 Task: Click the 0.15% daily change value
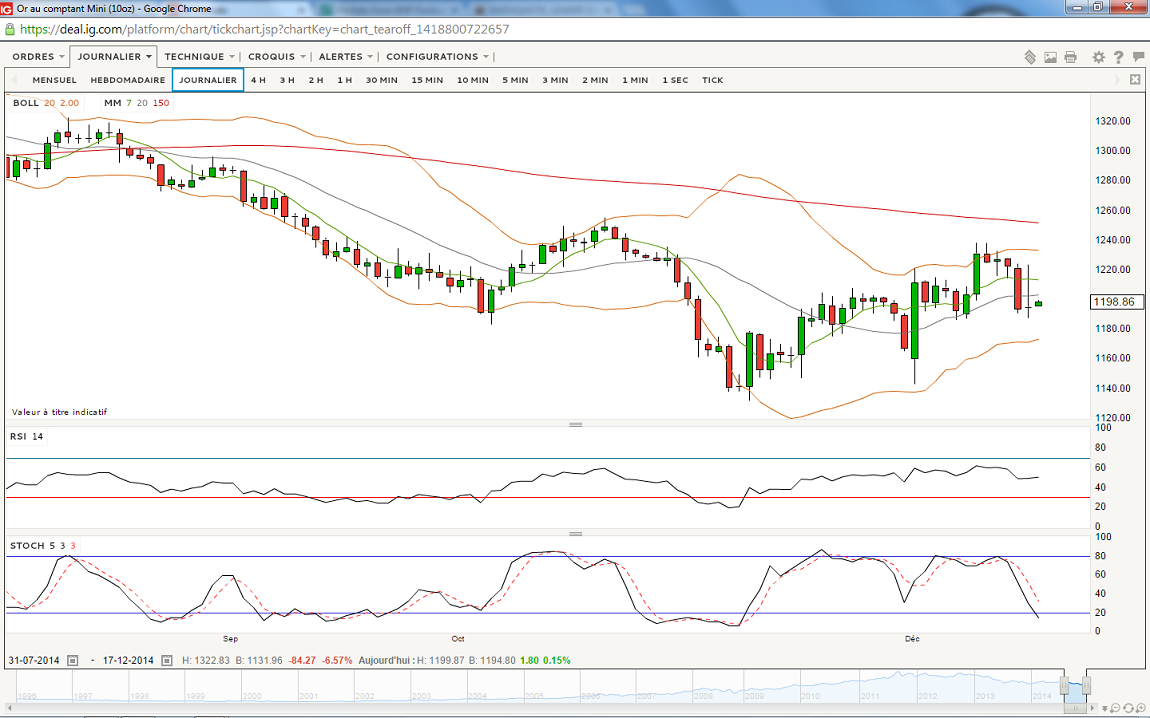557,661
